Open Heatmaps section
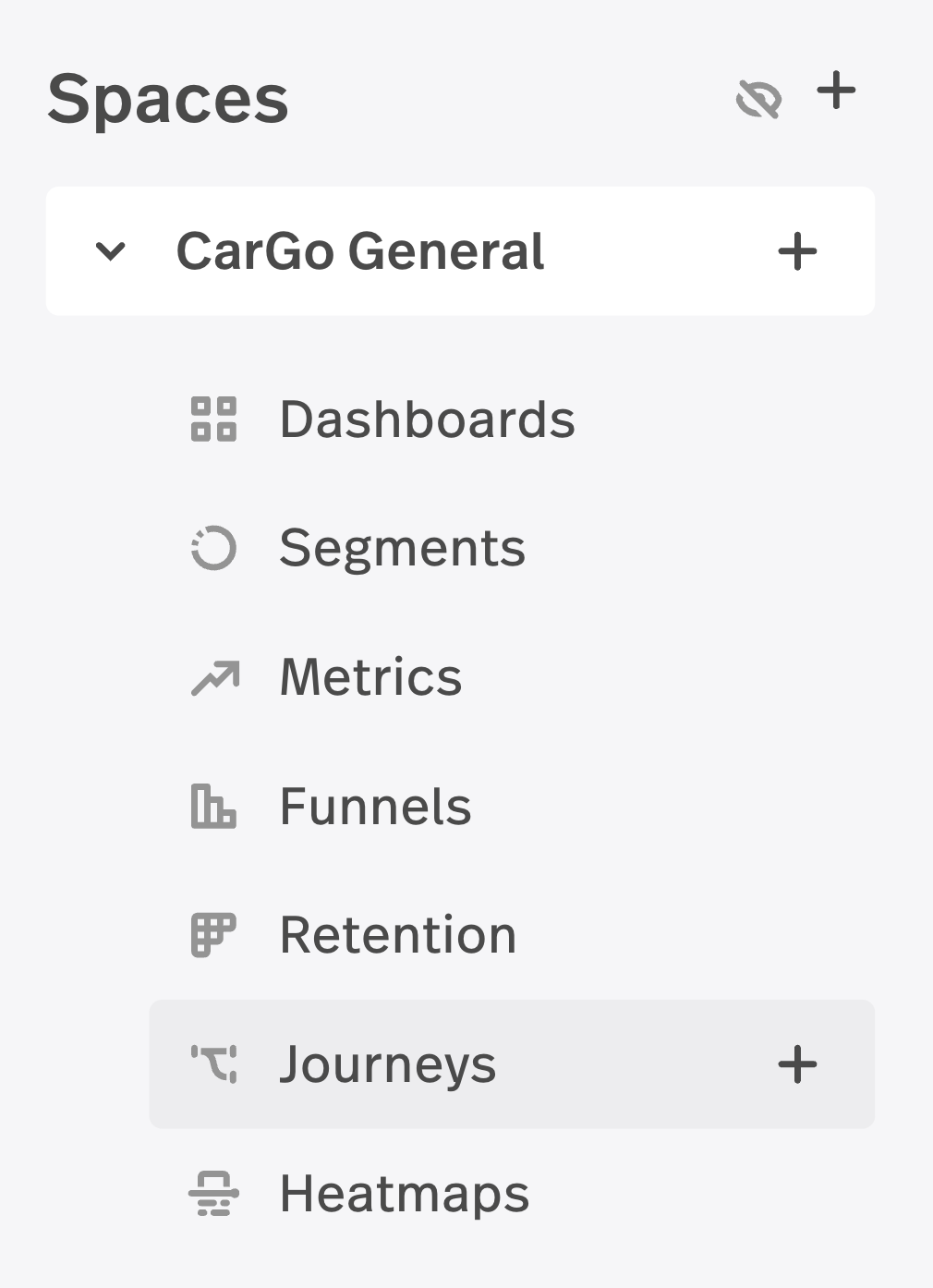This screenshot has width=933, height=1288. tap(404, 1193)
